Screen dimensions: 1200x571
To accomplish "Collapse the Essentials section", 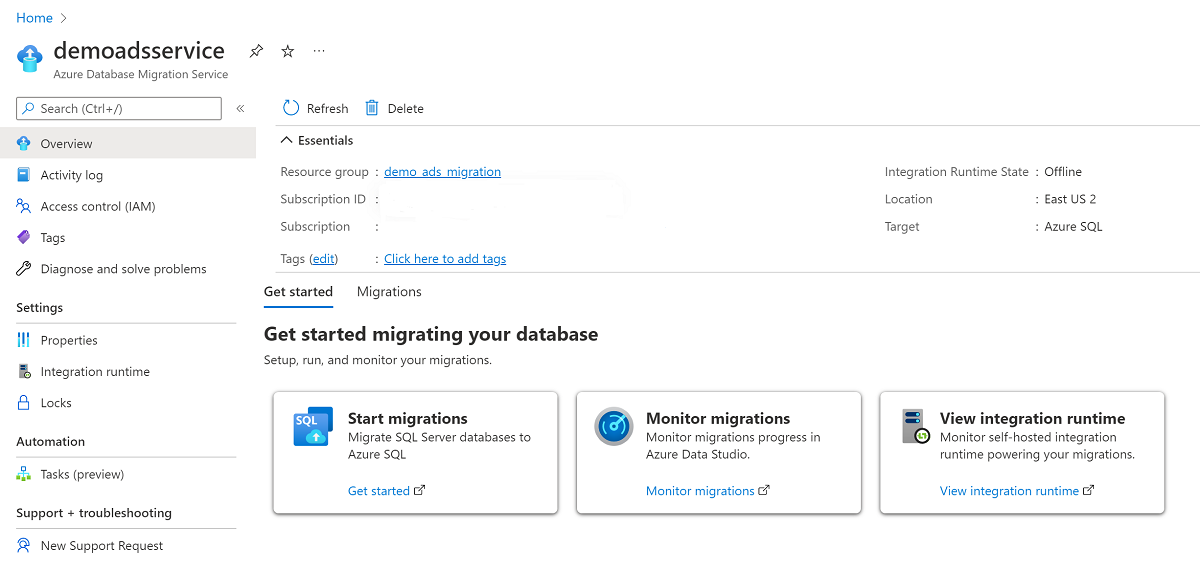I will coord(317,141).
